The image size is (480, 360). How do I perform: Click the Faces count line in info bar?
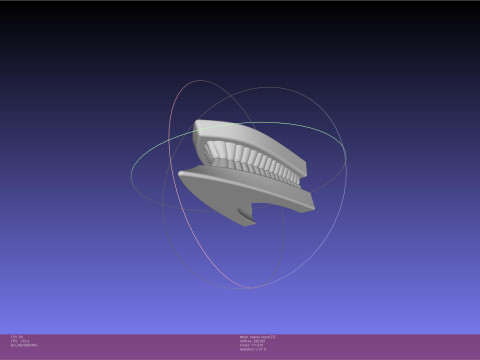252,345
